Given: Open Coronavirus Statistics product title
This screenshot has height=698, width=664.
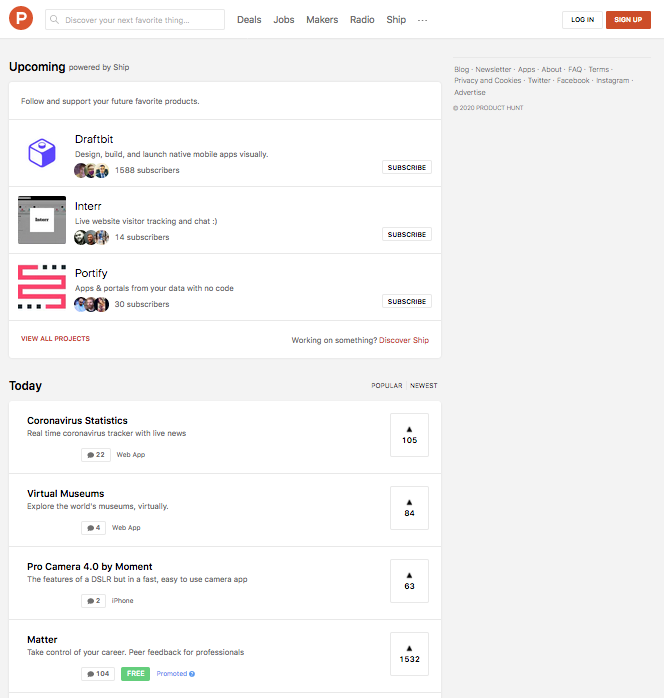Looking at the screenshot, I should [77, 421].
